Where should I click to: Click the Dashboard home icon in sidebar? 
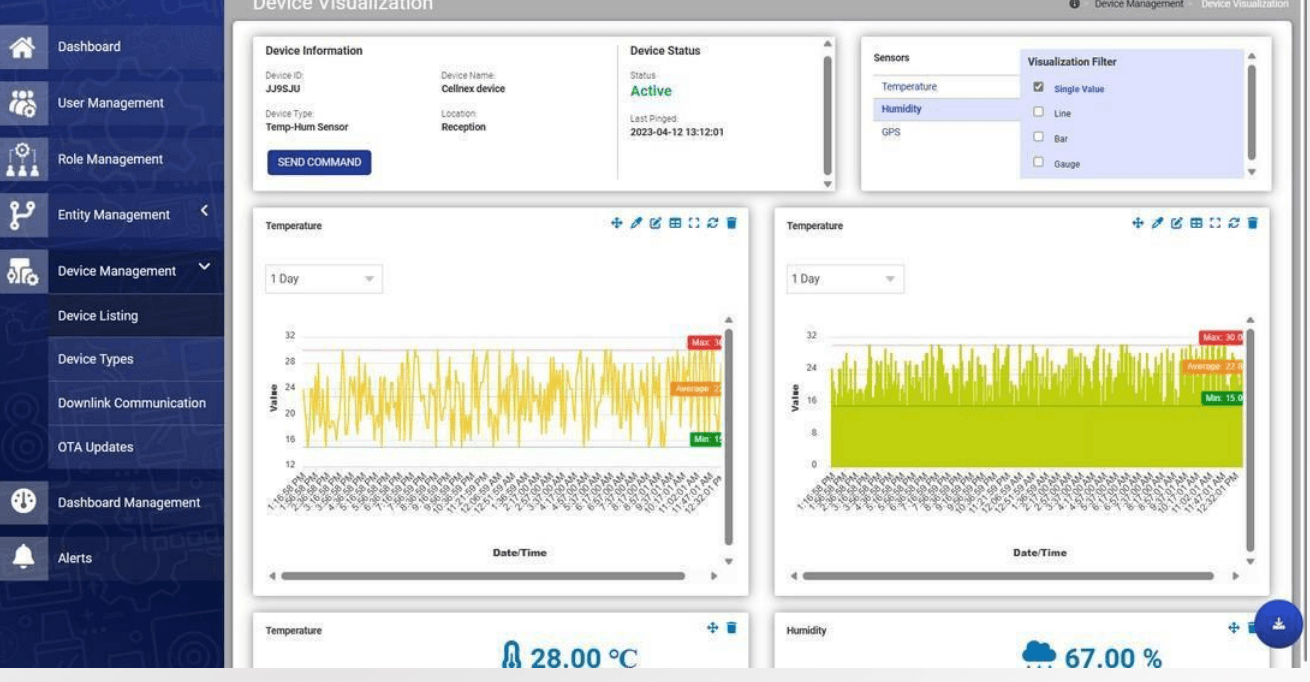click(22, 47)
